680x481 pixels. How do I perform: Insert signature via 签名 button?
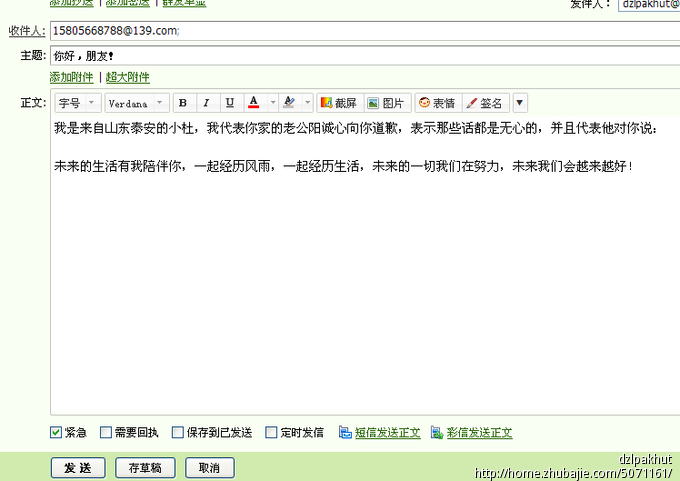click(485, 103)
